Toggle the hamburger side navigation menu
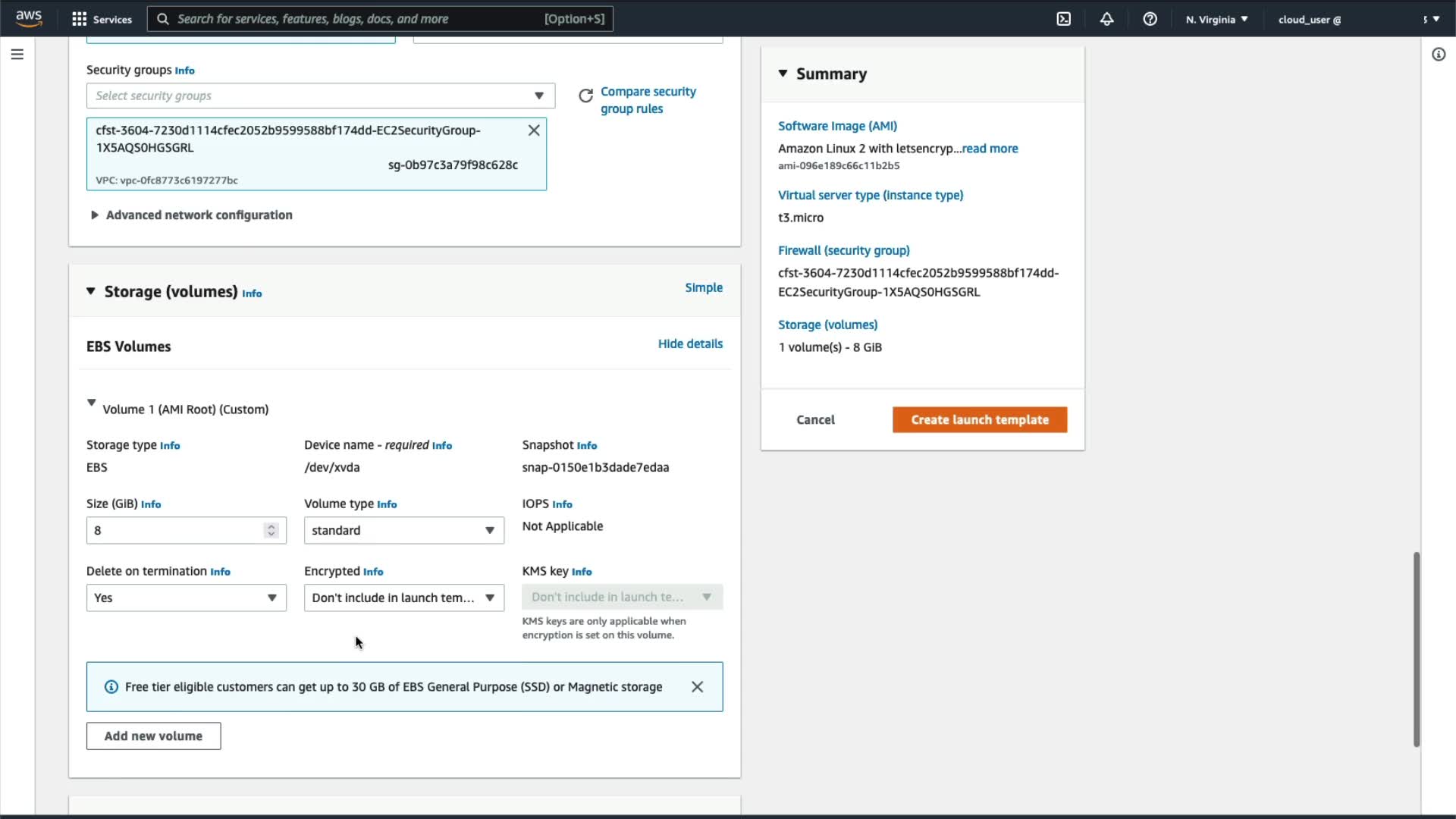 [x=17, y=55]
